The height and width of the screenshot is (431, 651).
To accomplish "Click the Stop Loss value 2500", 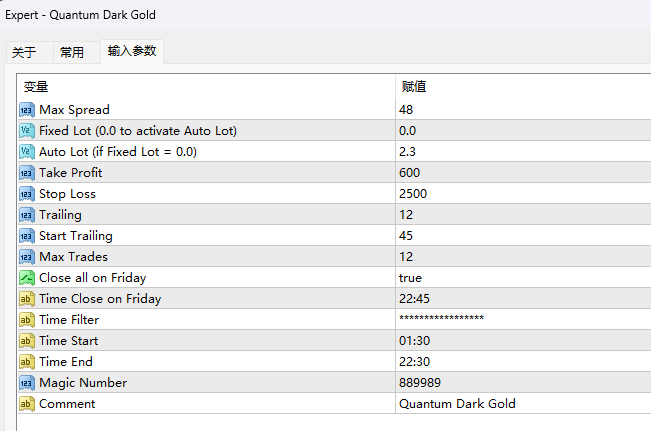I will click(x=412, y=194).
